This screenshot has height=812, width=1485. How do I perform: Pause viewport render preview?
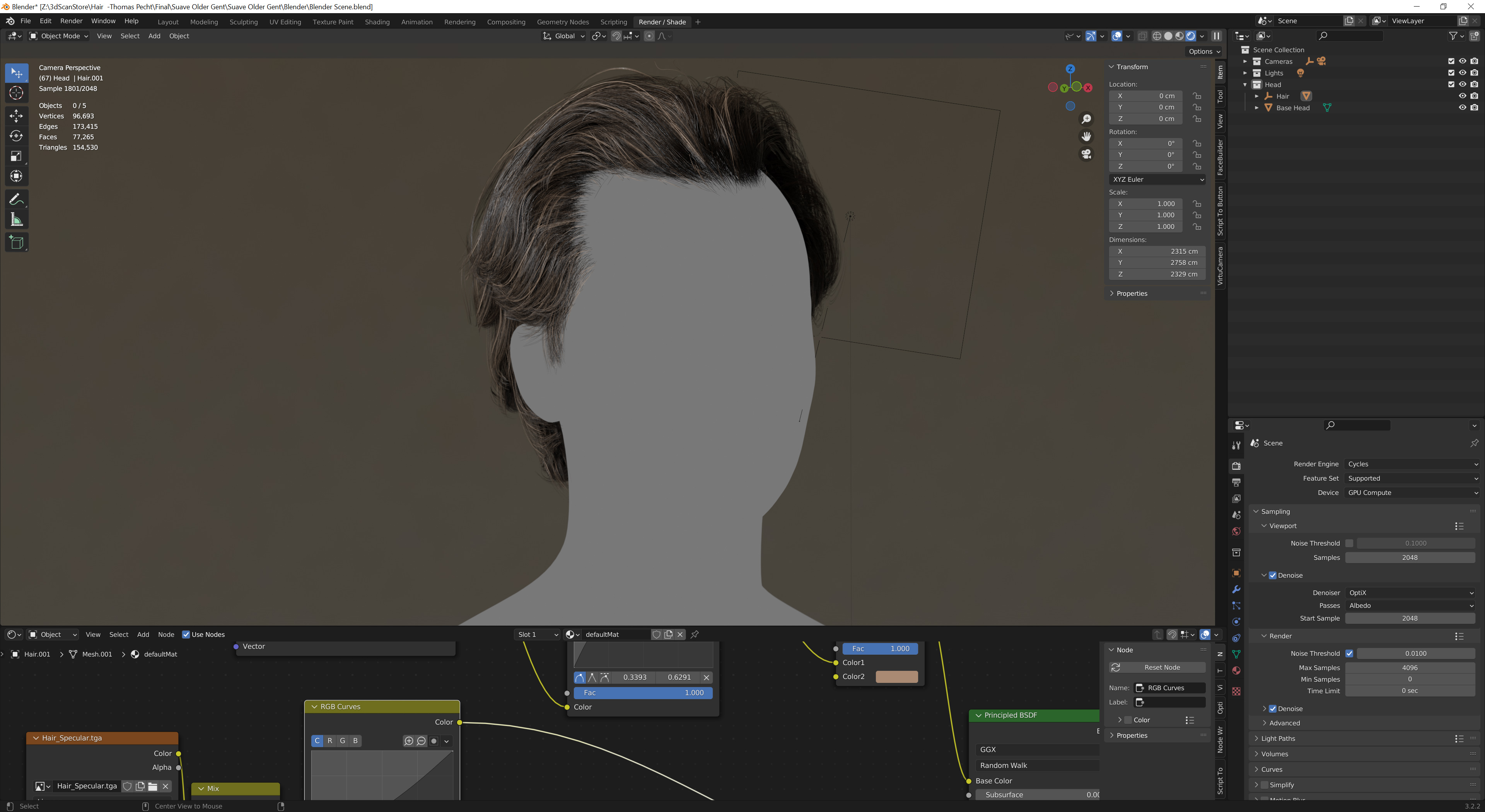point(1216,36)
